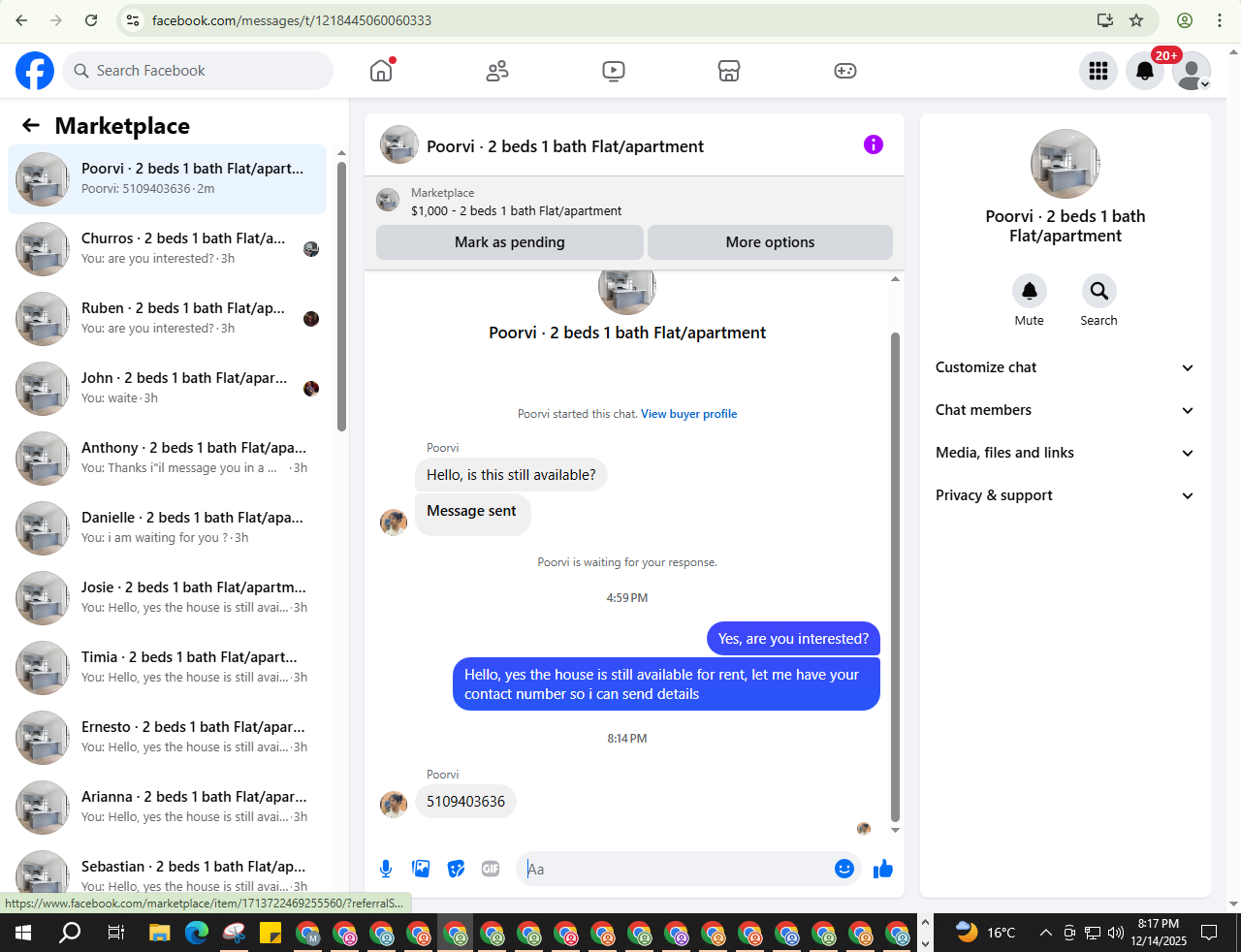Go to the Home feed icon
Screen dimensions: 1241x952
pos(381,71)
